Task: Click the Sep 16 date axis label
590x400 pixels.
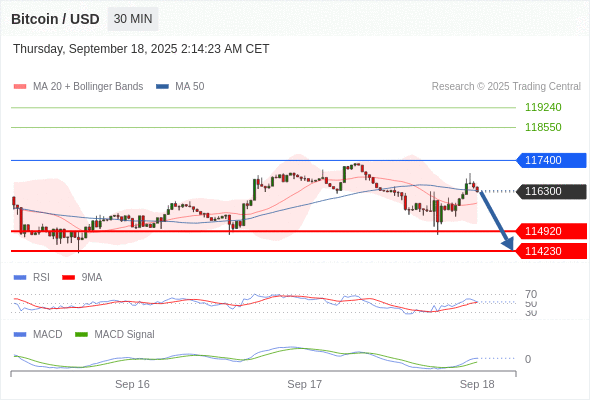Action: pos(132,384)
